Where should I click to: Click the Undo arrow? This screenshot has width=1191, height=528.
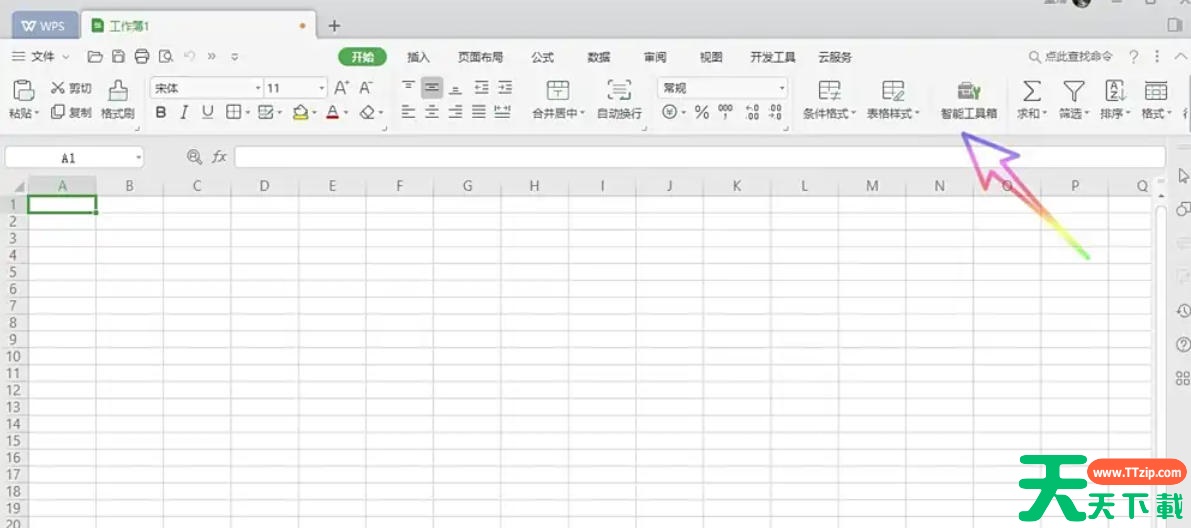[190, 56]
